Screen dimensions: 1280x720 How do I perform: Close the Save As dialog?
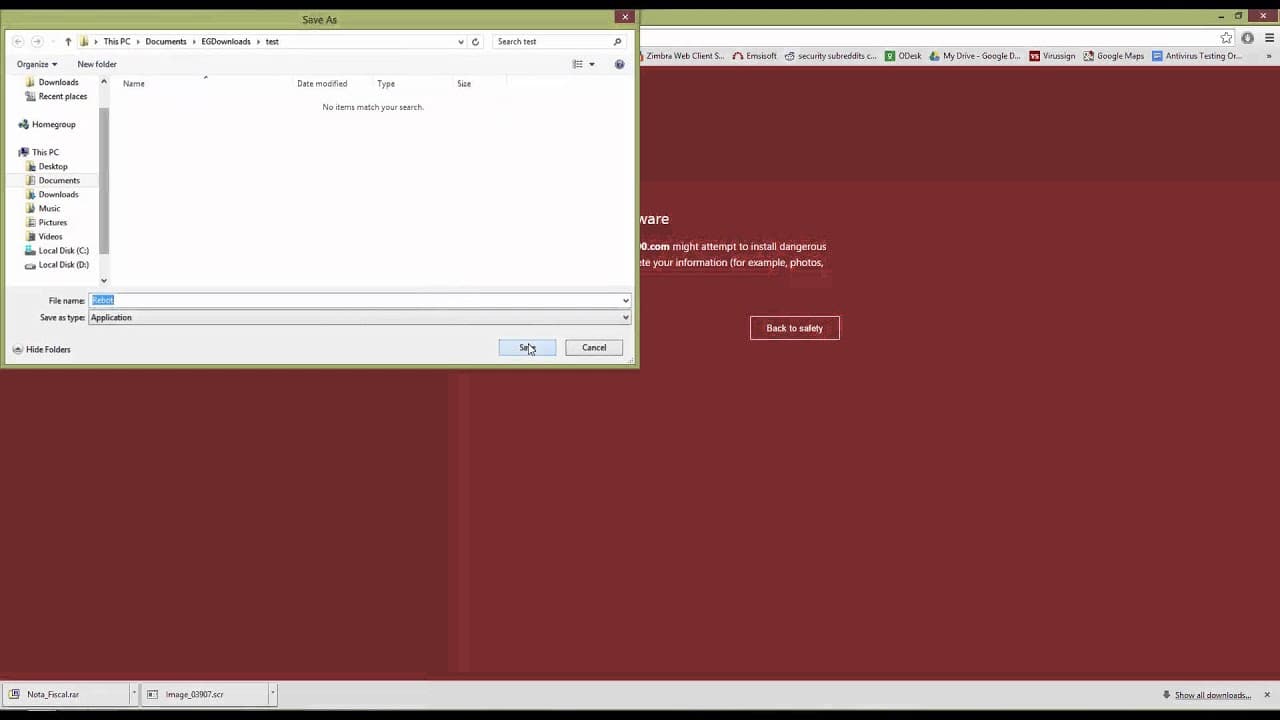coord(625,17)
